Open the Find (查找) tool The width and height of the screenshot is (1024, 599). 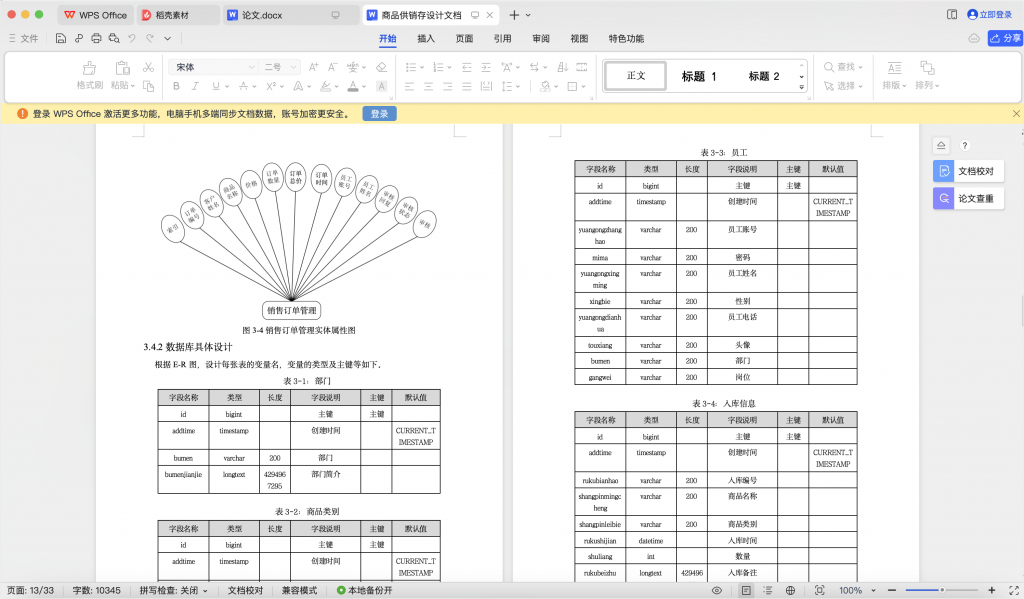tap(845, 68)
